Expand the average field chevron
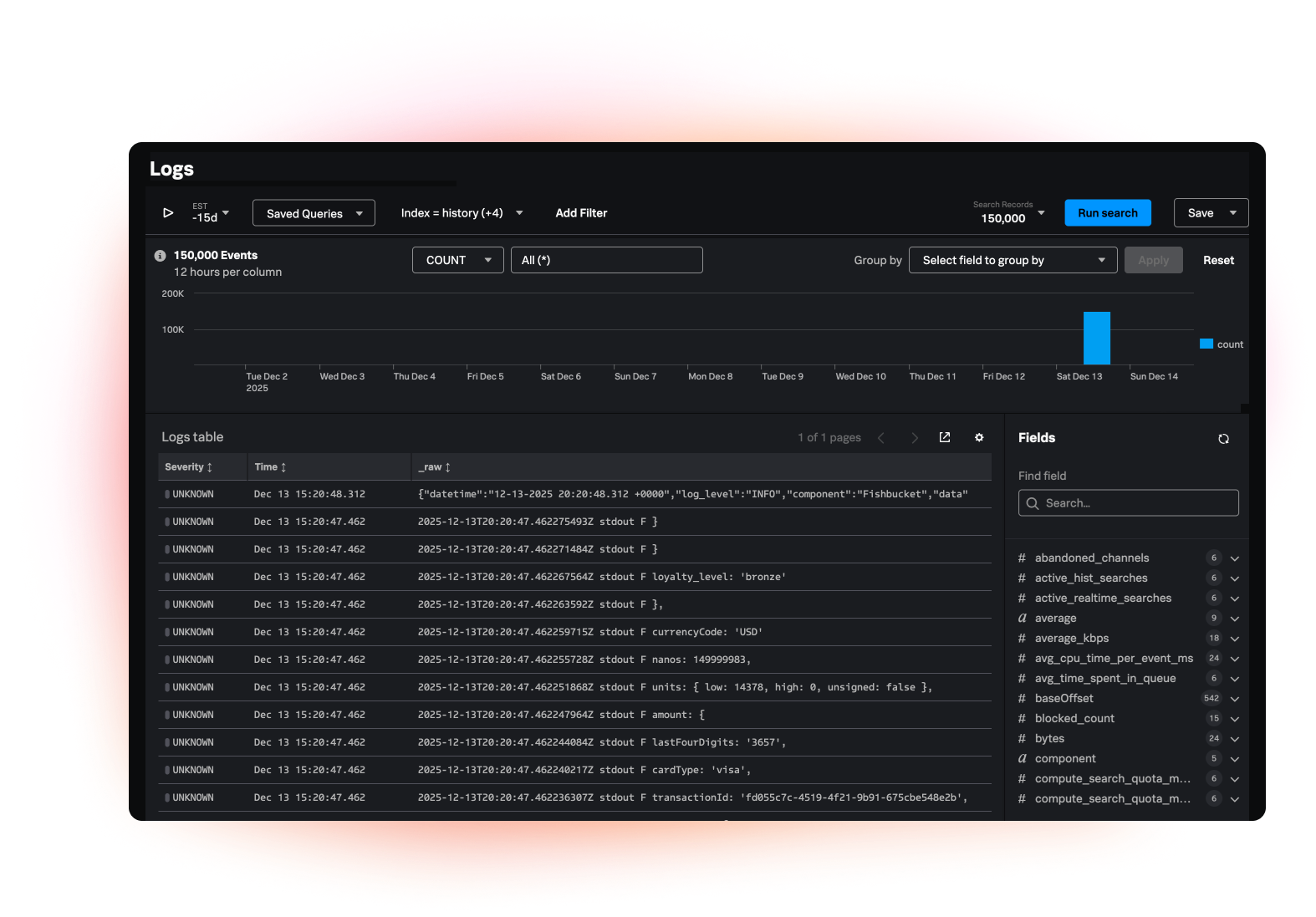Viewport: 1316px width, 917px height. [1235, 619]
